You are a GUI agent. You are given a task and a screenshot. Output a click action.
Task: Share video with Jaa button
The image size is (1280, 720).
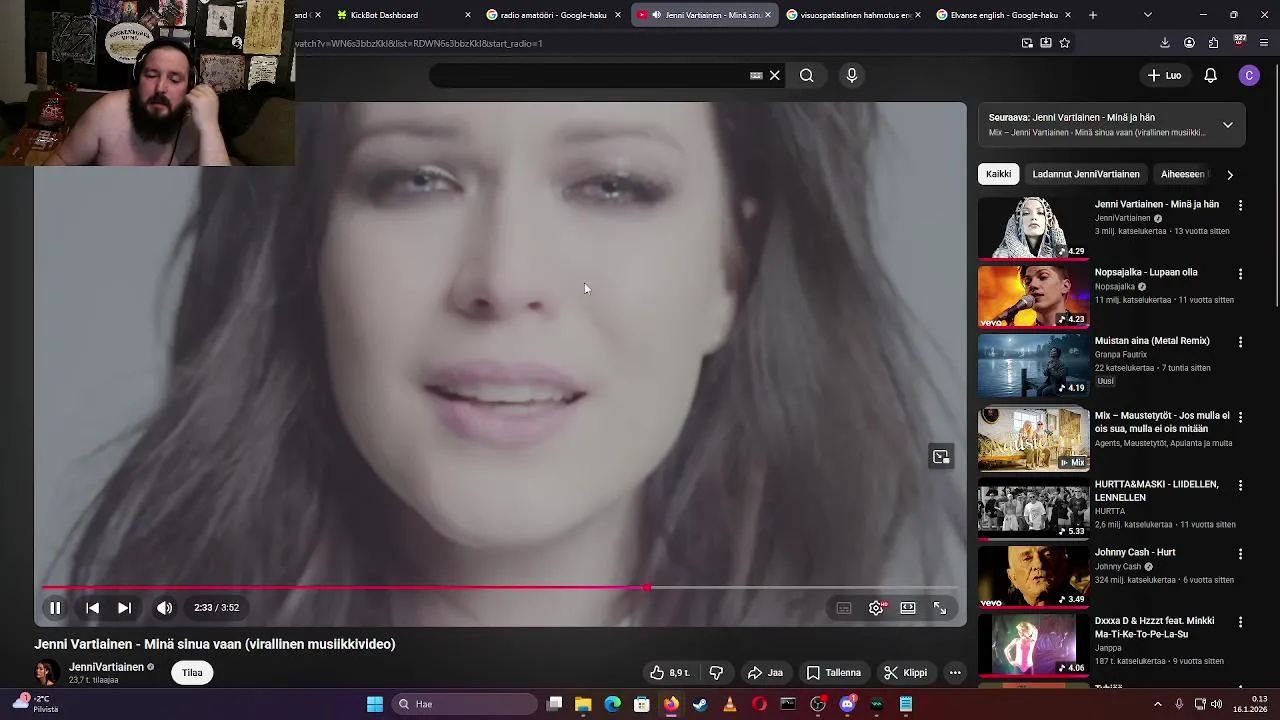[x=765, y=672]
